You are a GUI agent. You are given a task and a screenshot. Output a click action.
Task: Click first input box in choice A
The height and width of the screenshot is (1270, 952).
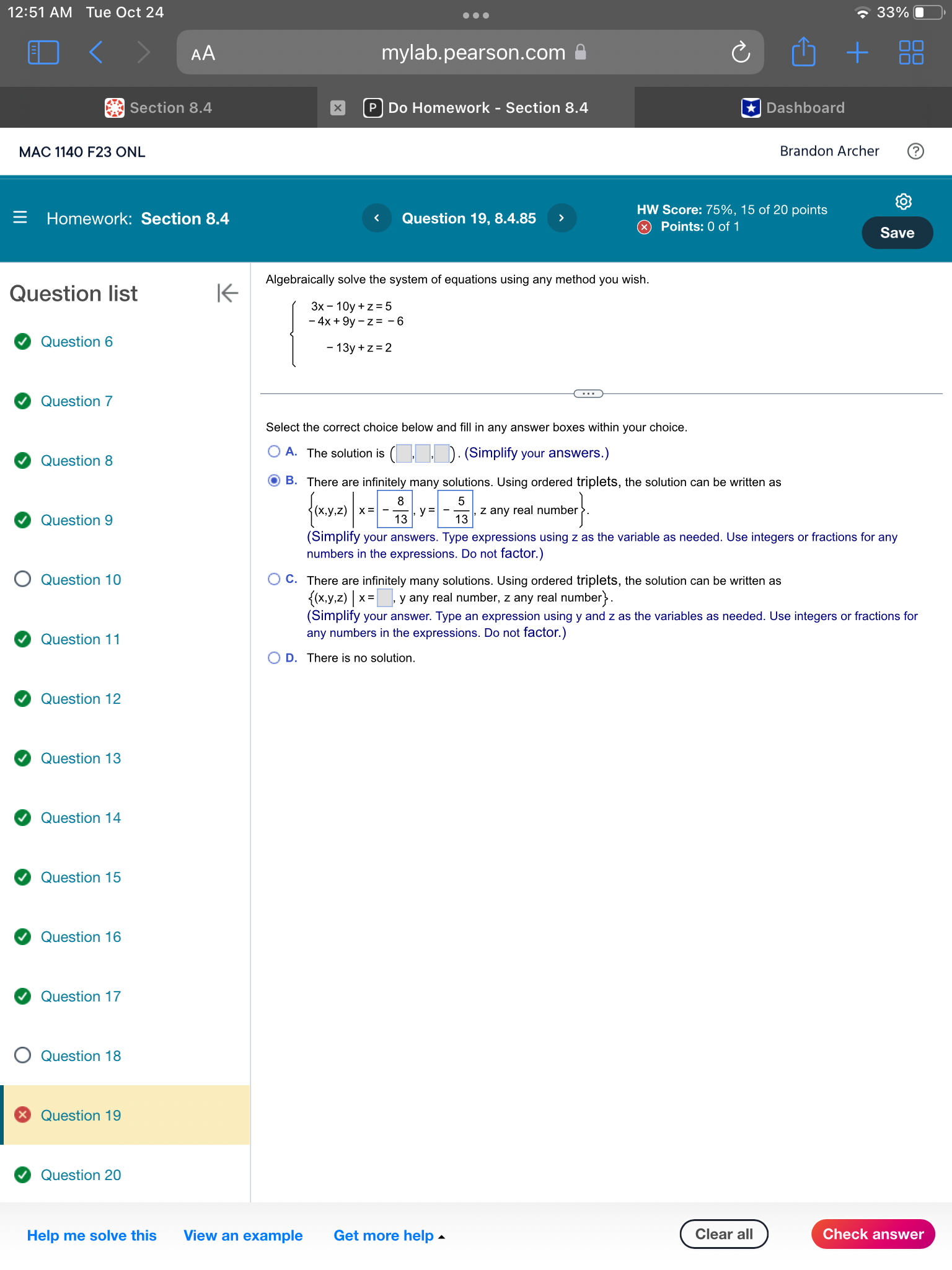(x=404, y=453)
